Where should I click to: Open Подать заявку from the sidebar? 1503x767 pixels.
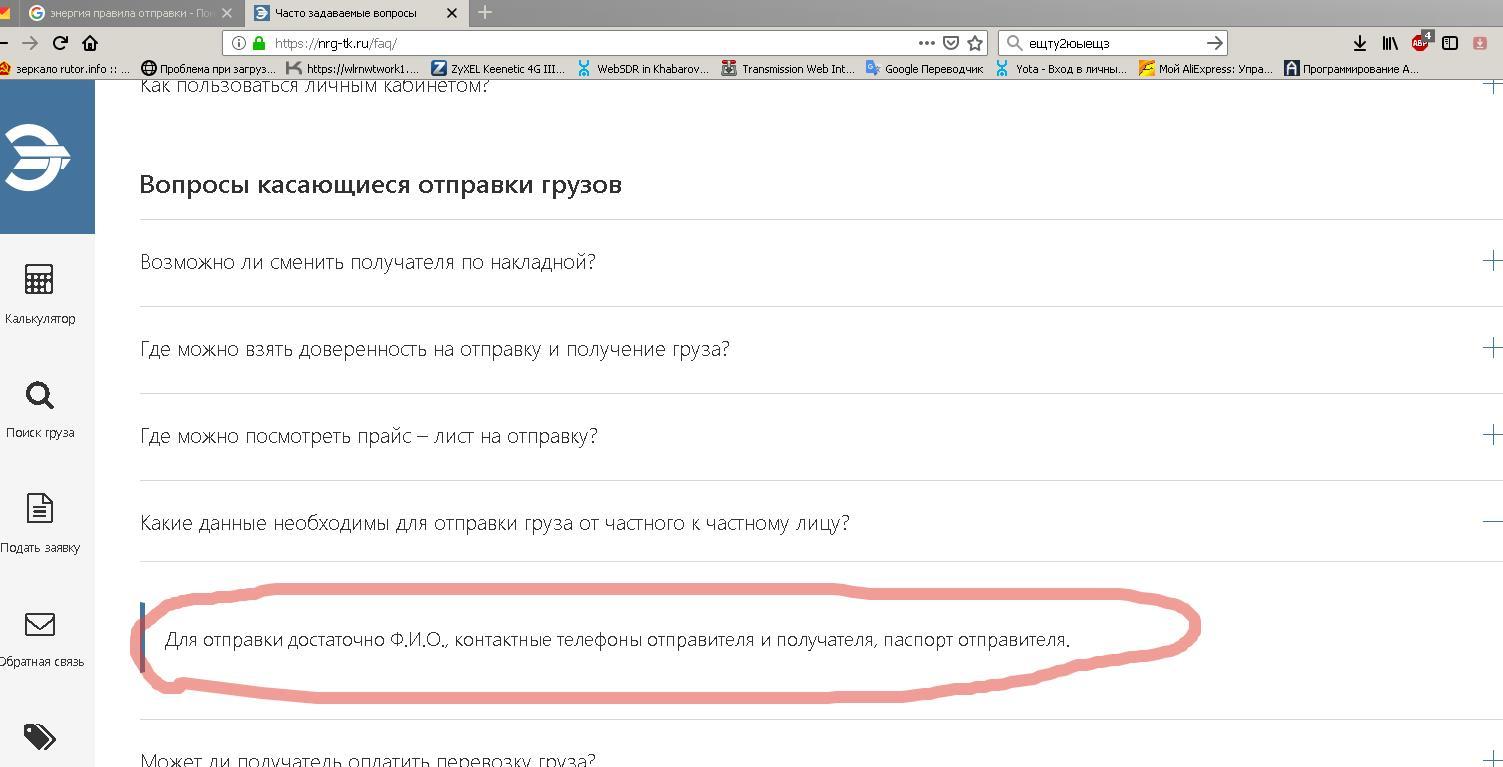click(39, 522)
